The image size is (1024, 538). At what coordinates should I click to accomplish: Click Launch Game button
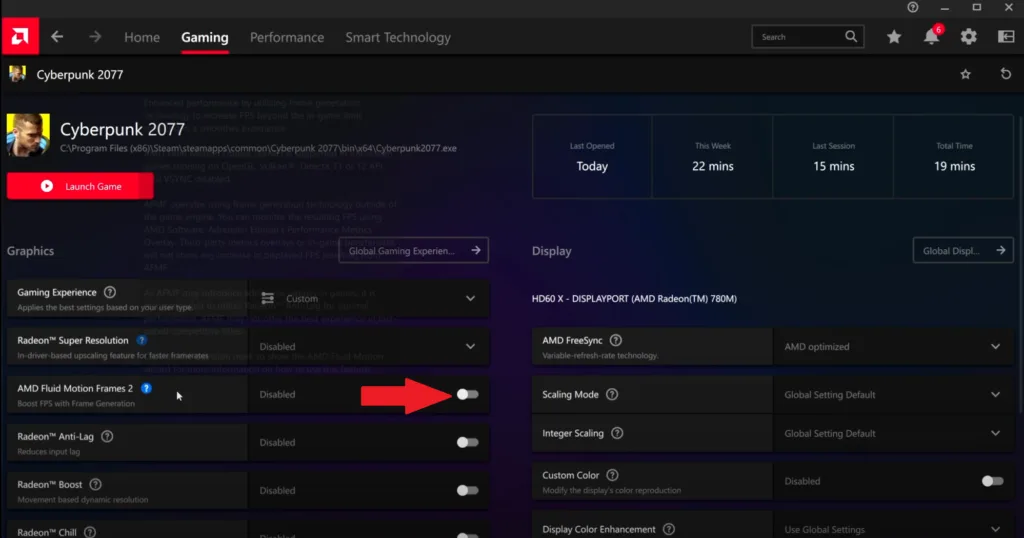[80, 186]
